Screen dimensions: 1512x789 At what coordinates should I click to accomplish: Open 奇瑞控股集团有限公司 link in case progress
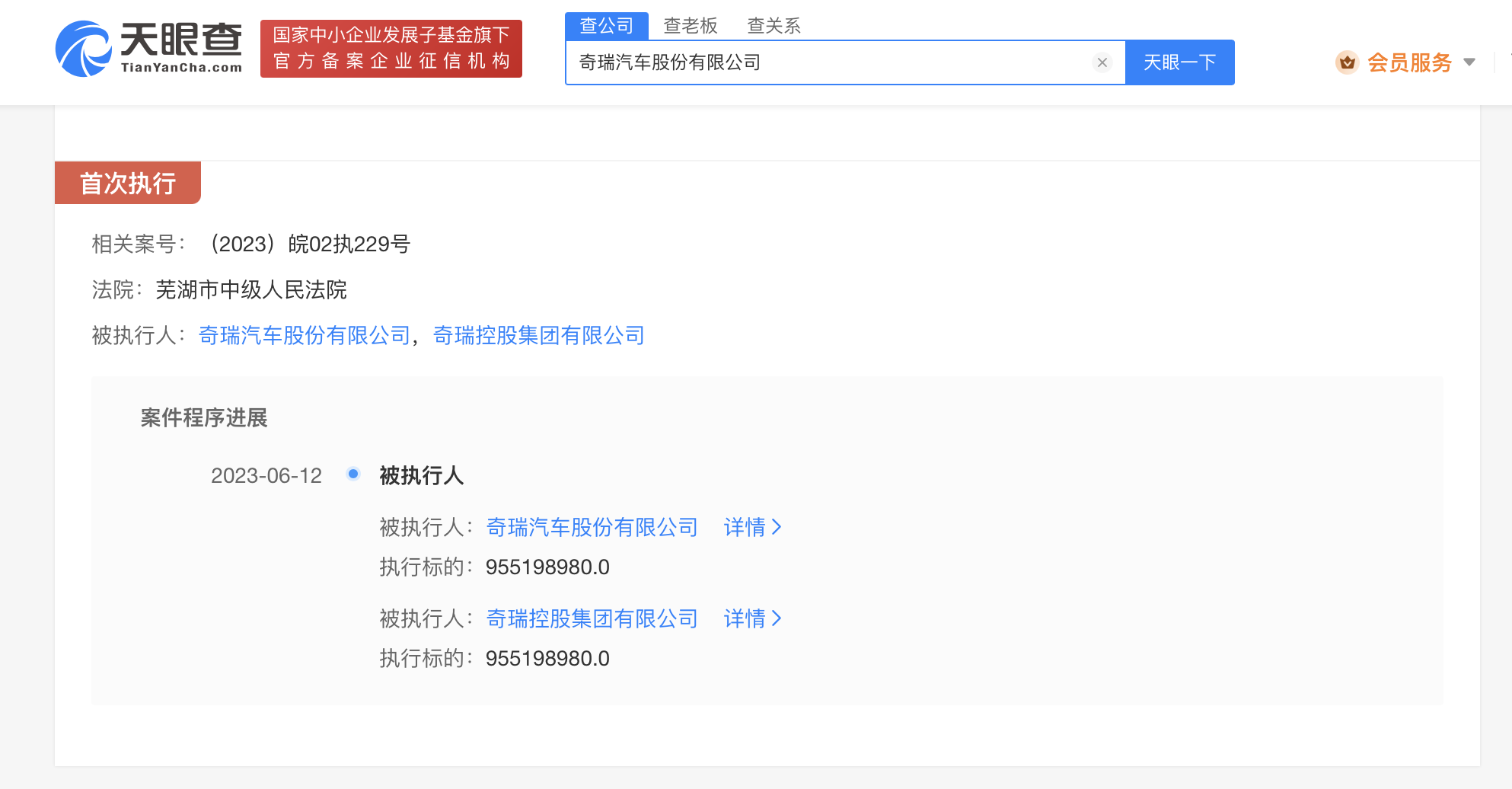[592, 618]
